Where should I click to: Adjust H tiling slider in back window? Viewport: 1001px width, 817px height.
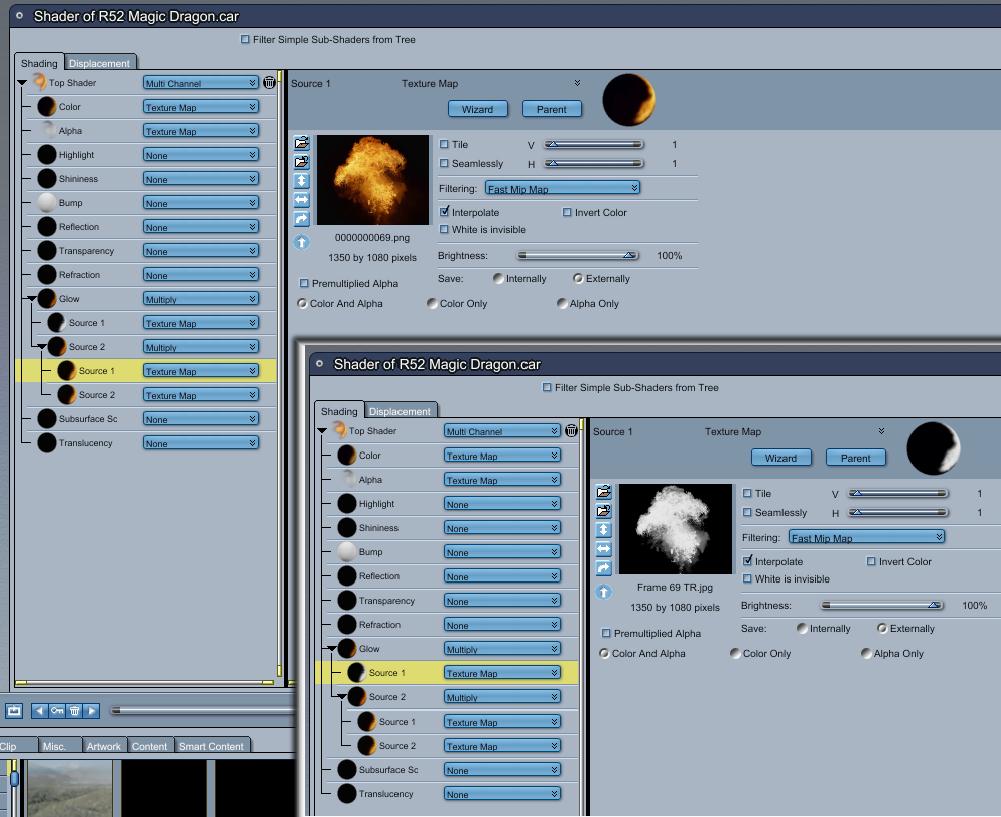593,163
